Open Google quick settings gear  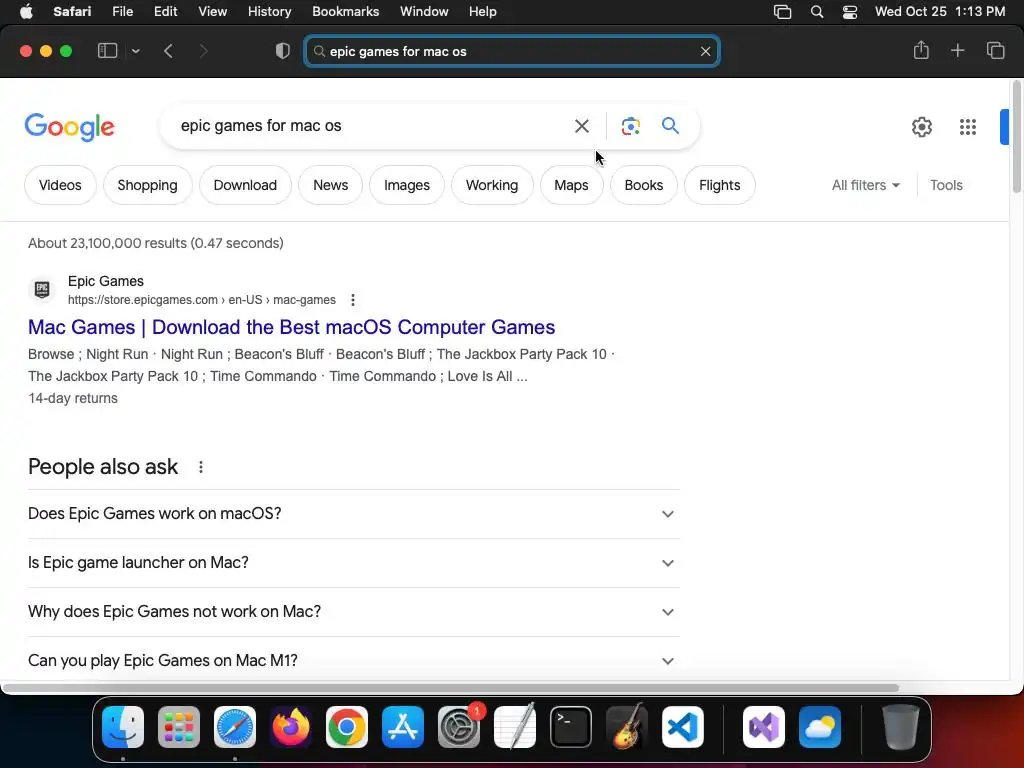[x=921, y=127]
